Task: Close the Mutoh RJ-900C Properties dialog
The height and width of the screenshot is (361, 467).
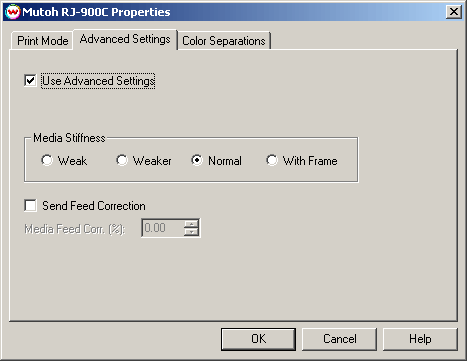Action: tap(454, 12)
